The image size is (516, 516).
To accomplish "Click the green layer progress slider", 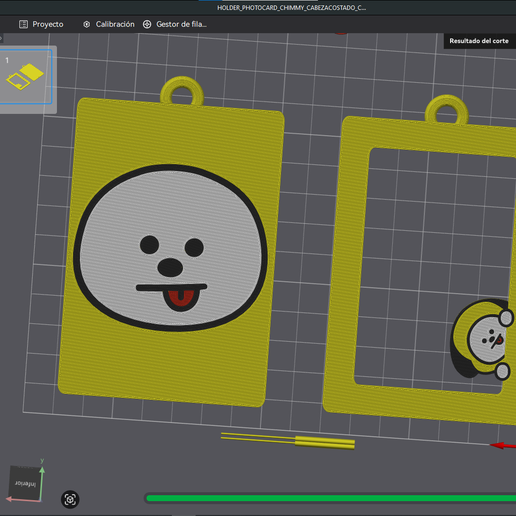I will (331, 498).
